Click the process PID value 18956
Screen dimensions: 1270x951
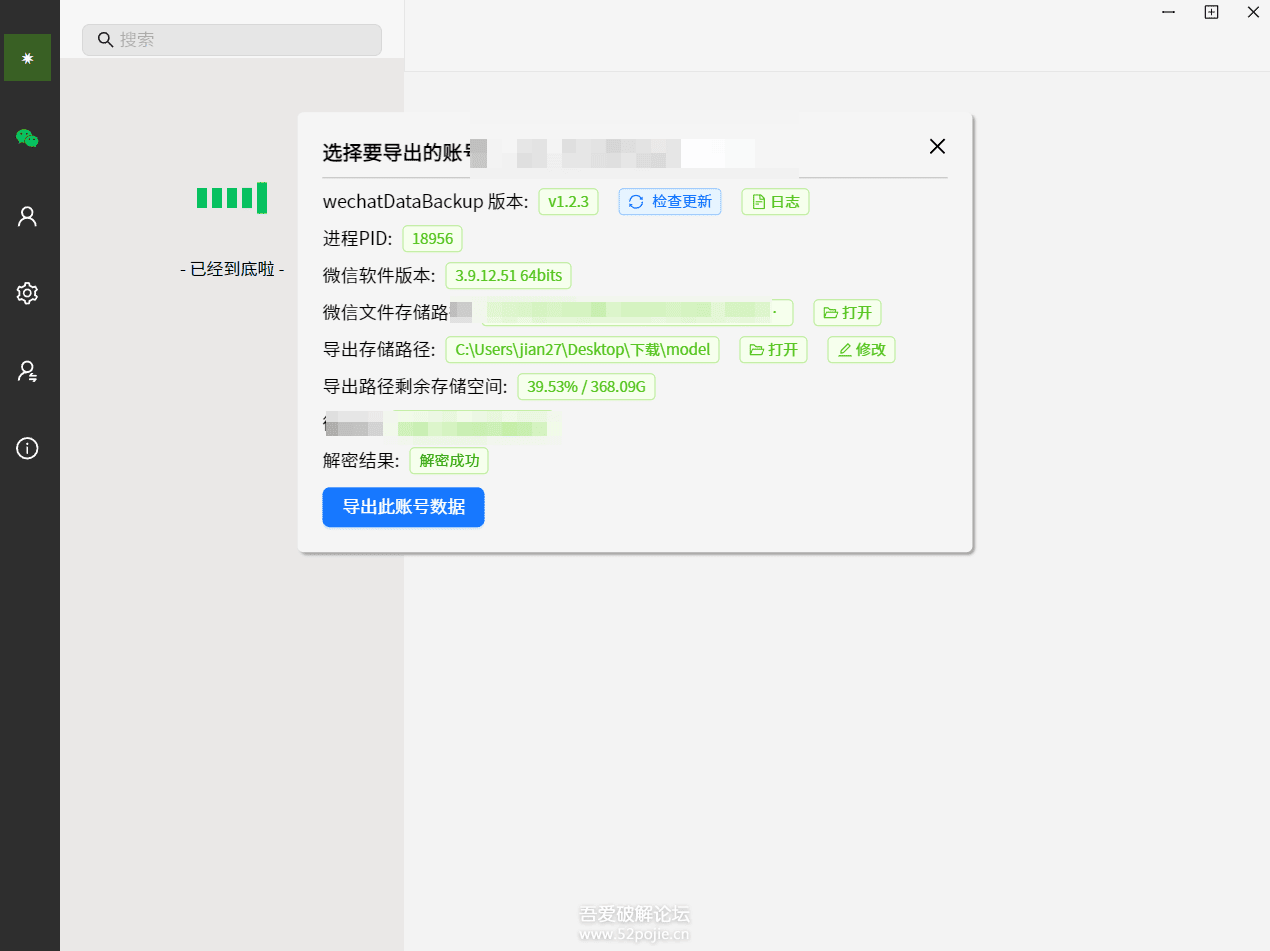click(432, 239)
